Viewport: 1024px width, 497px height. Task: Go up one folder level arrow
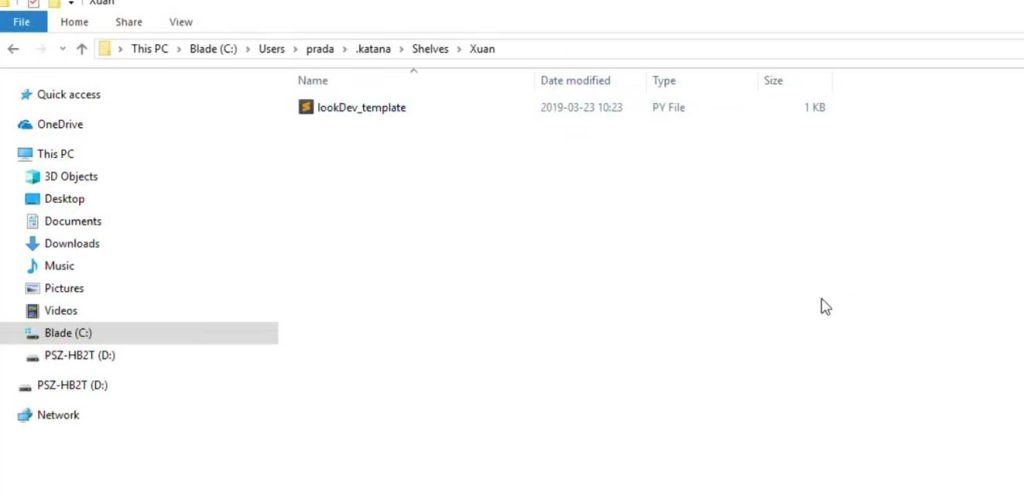82,49
